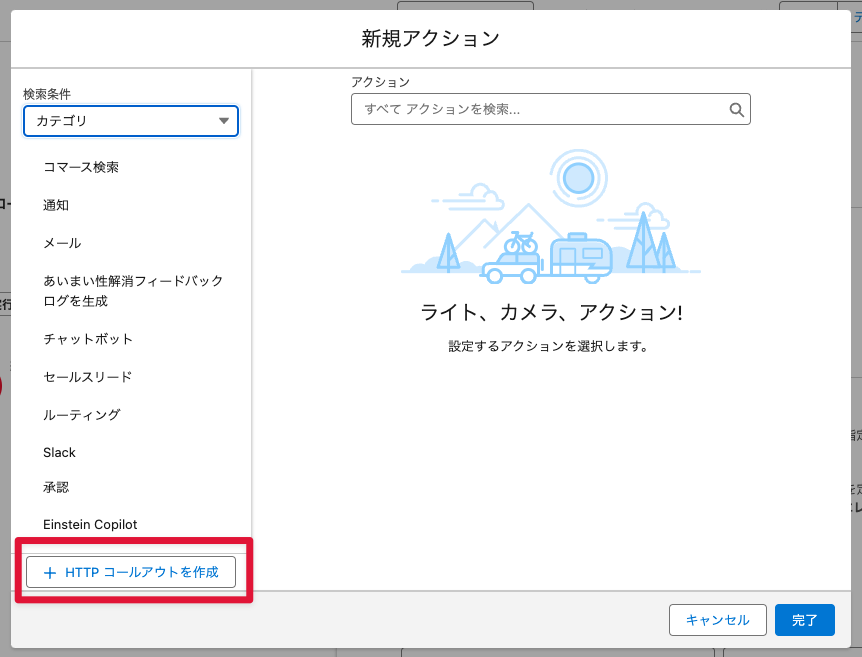Click the HTTP コールアウトを作成 button
862x657 pixels.
click(x=131, y=572)
